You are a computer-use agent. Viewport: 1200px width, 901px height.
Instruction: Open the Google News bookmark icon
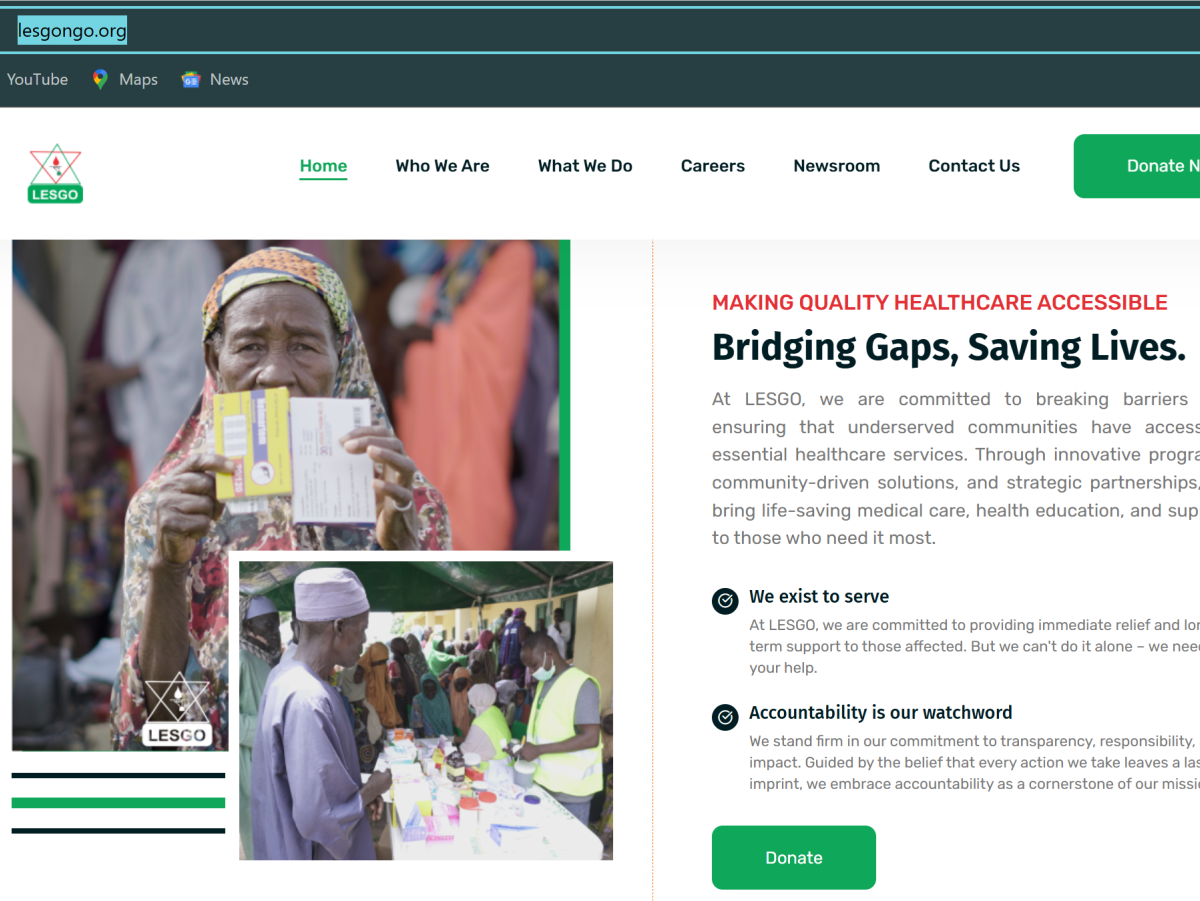(x=191, y=80)
